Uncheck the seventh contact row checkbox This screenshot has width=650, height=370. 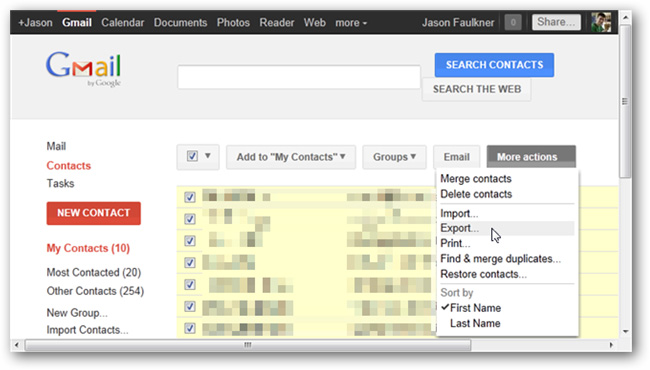point(190,329)
